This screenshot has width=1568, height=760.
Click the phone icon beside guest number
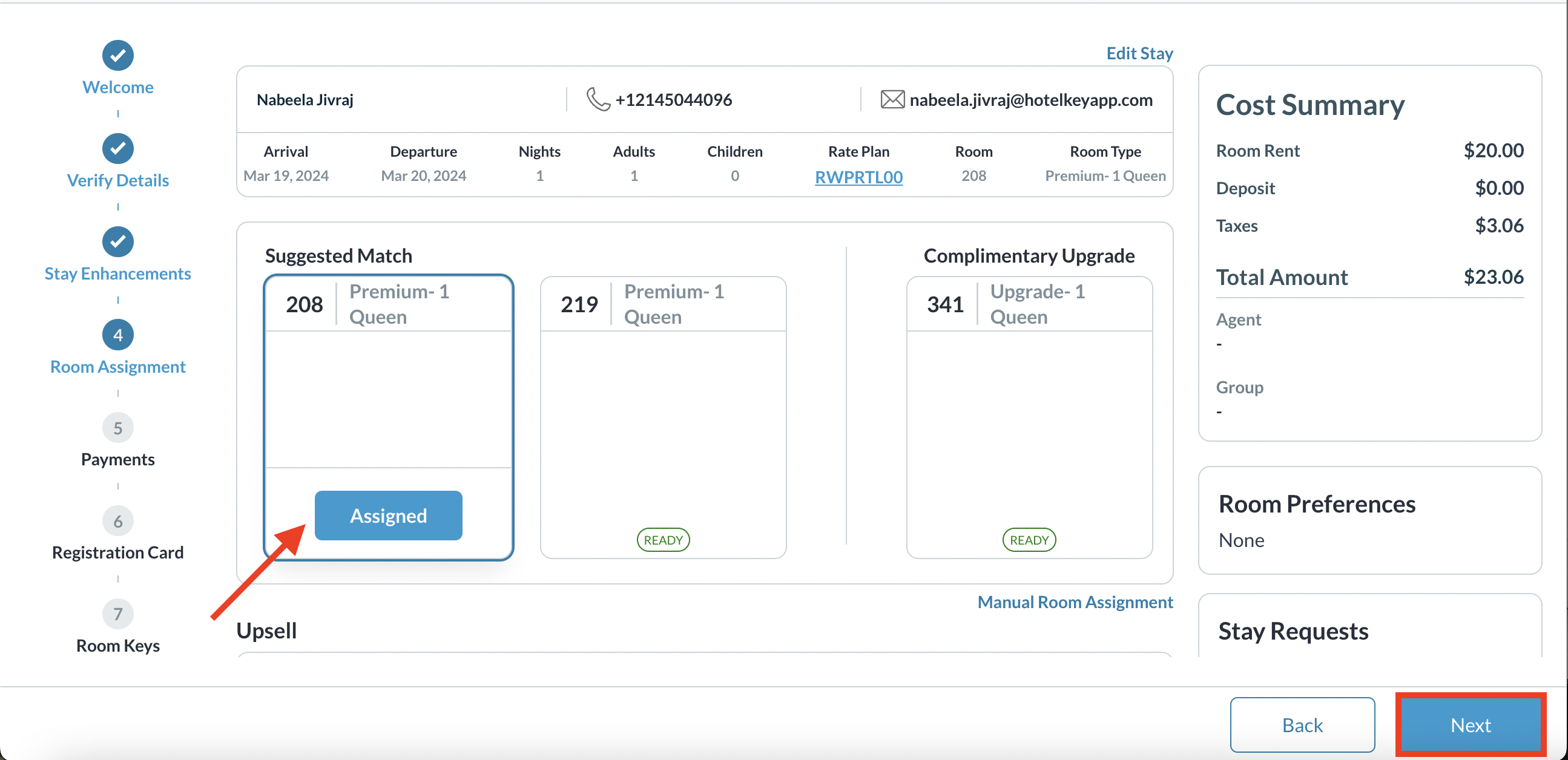click(598, 99)
